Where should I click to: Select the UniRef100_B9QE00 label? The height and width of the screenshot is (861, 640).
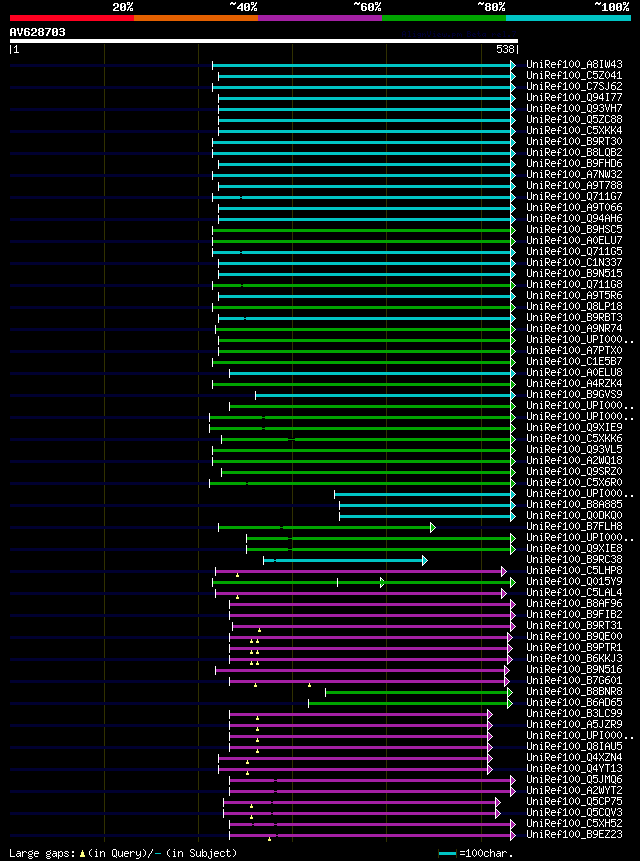click(574, 636)
